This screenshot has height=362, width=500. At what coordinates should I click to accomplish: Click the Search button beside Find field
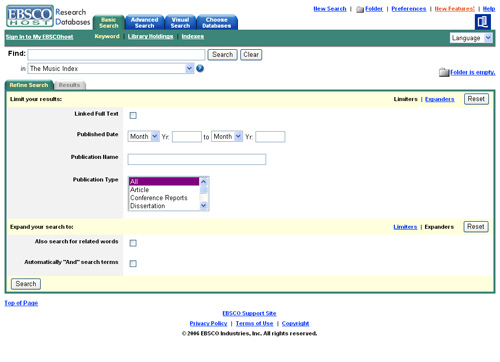(x=223, y=55)
